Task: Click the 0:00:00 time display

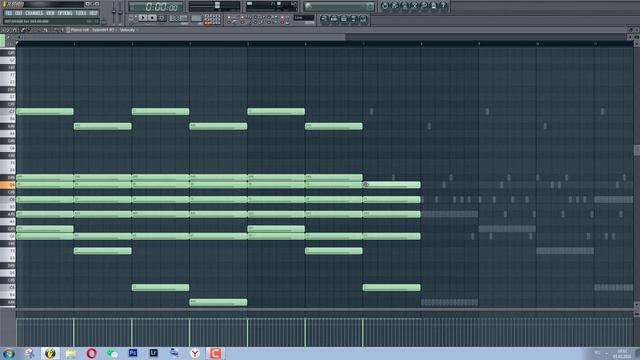Action: (156, 7)
